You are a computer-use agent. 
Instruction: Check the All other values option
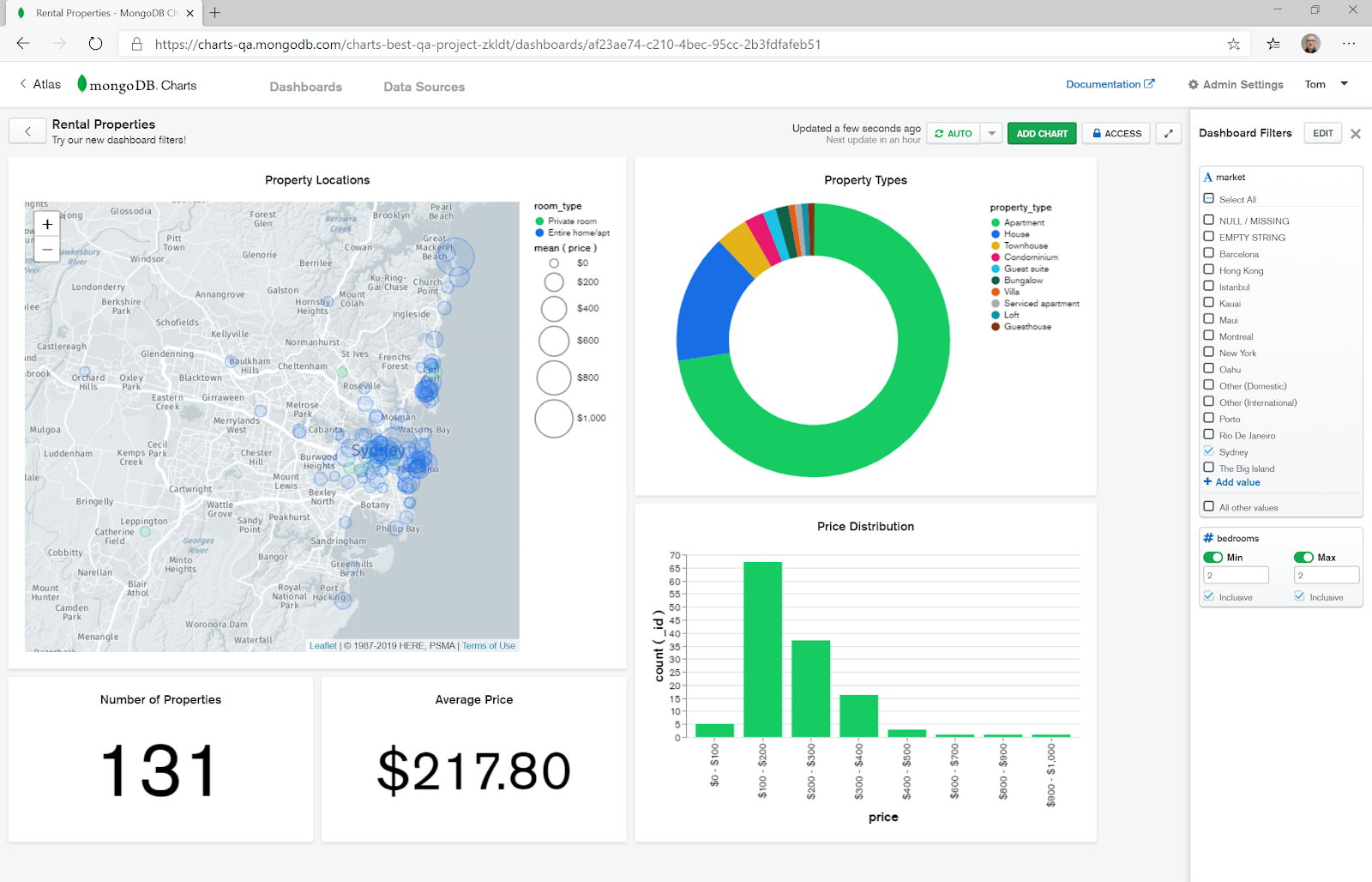1208,506
